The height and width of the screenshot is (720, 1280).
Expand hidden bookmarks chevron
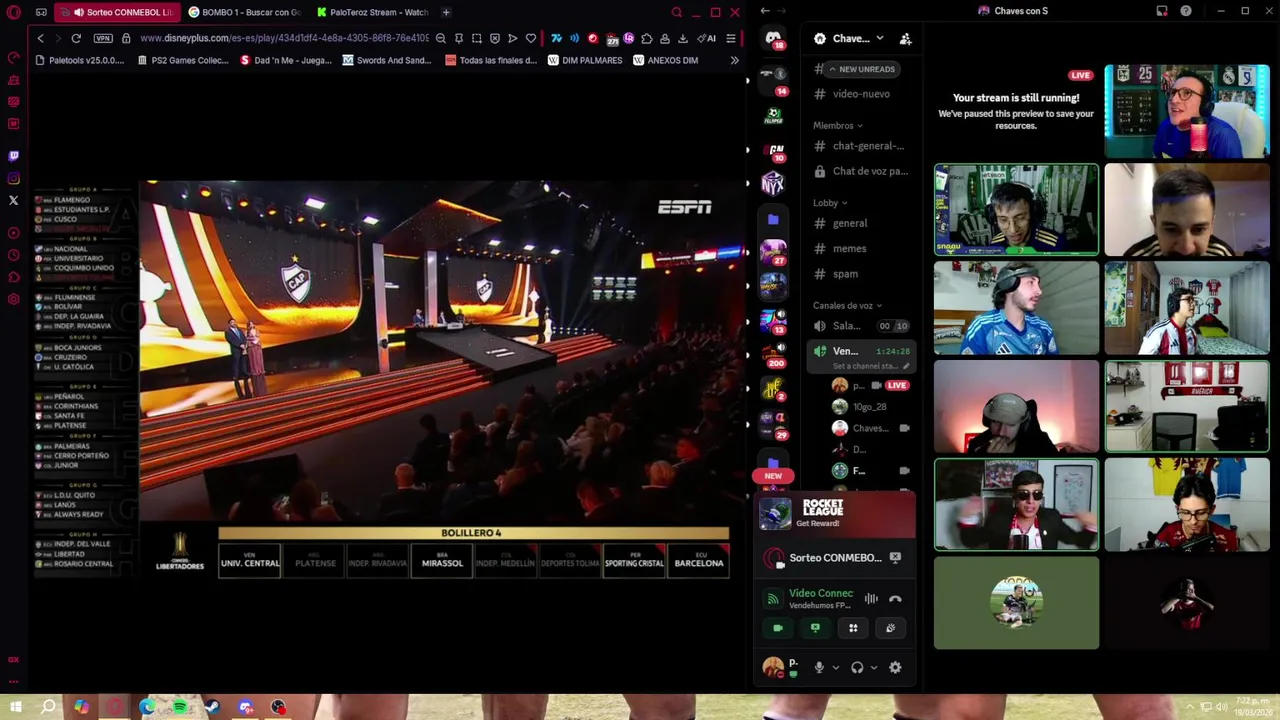pyautogui.click(x=734, y=60)
